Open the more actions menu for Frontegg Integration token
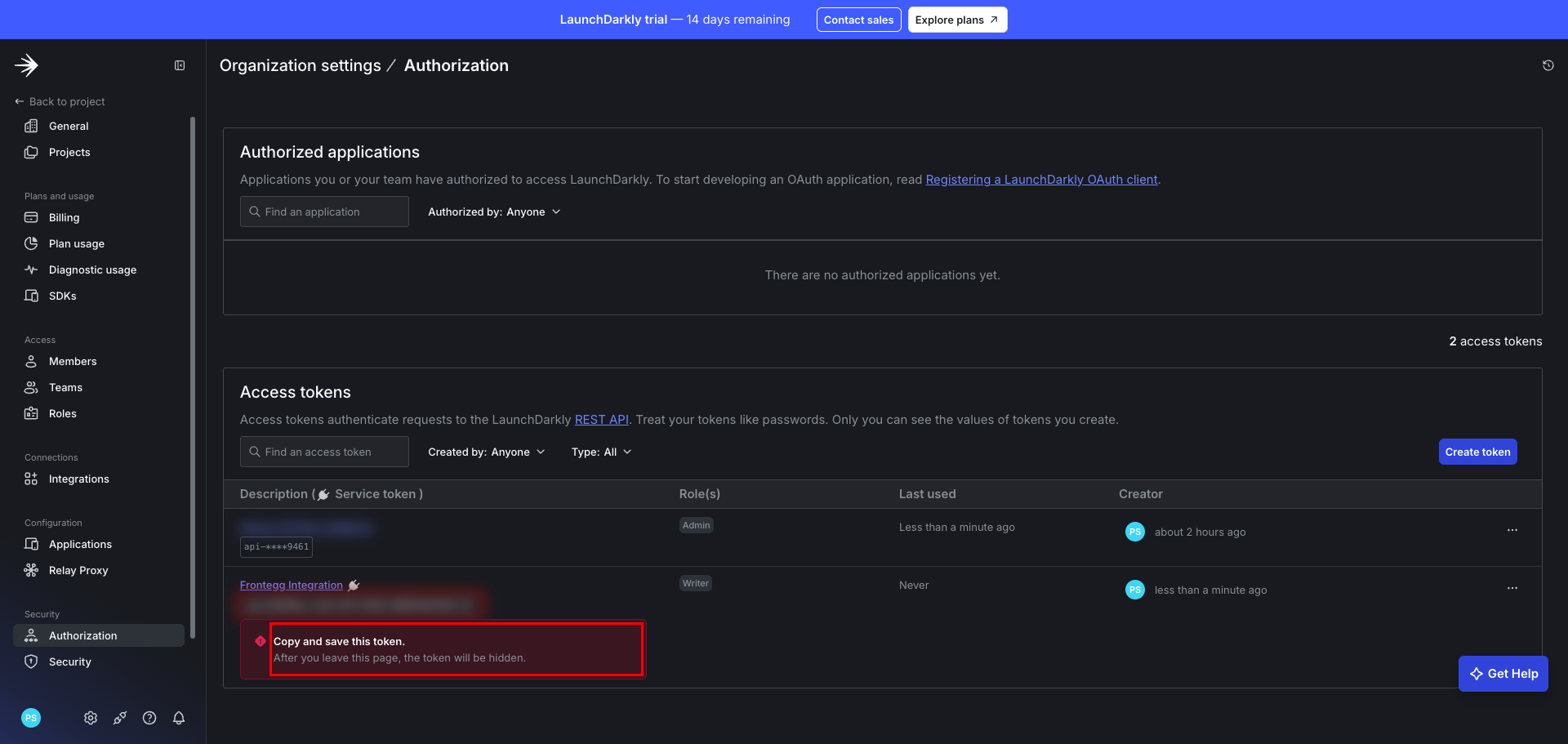Viewport: 1568px width, 744px height. [x=1512, y=588]
